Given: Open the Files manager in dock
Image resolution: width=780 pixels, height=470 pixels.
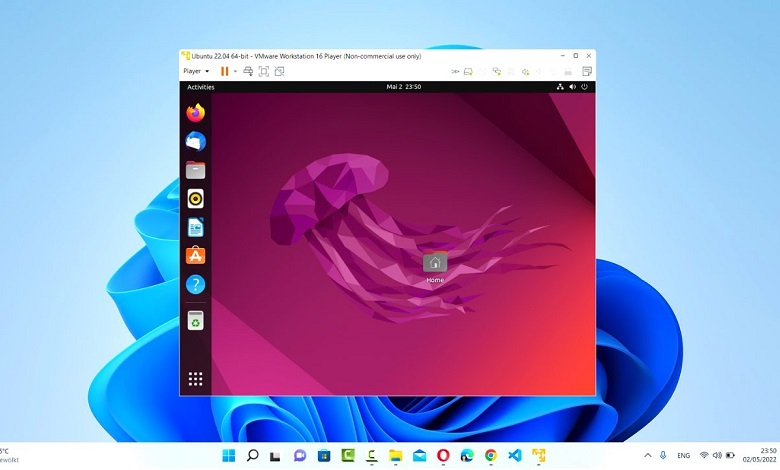Looking at the screenshot, I should click(195, 170).
